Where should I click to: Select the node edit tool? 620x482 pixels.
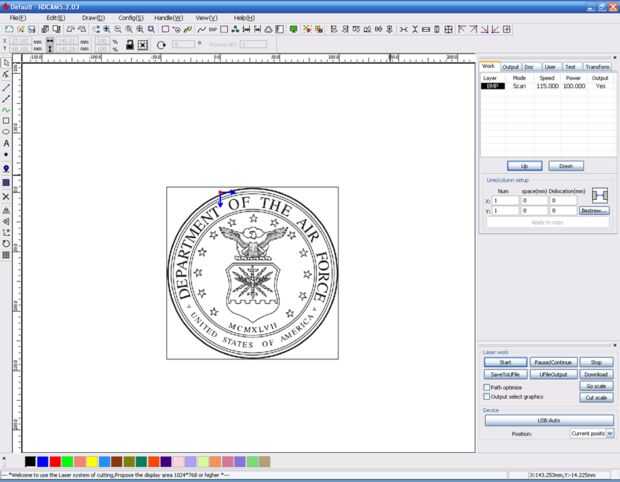pos(6,74)
